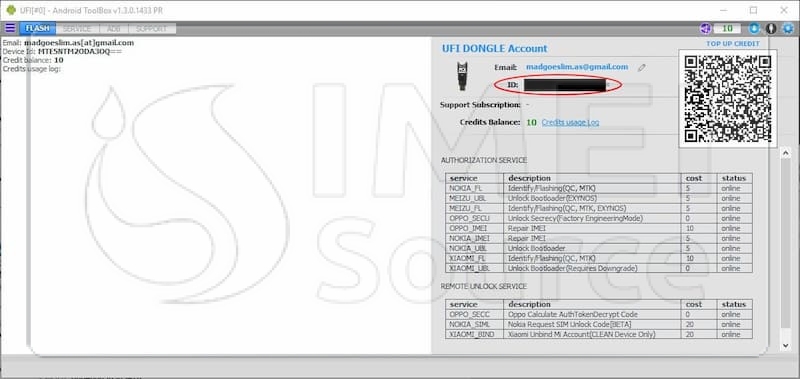Click the pencil icon to edit email

642,67
